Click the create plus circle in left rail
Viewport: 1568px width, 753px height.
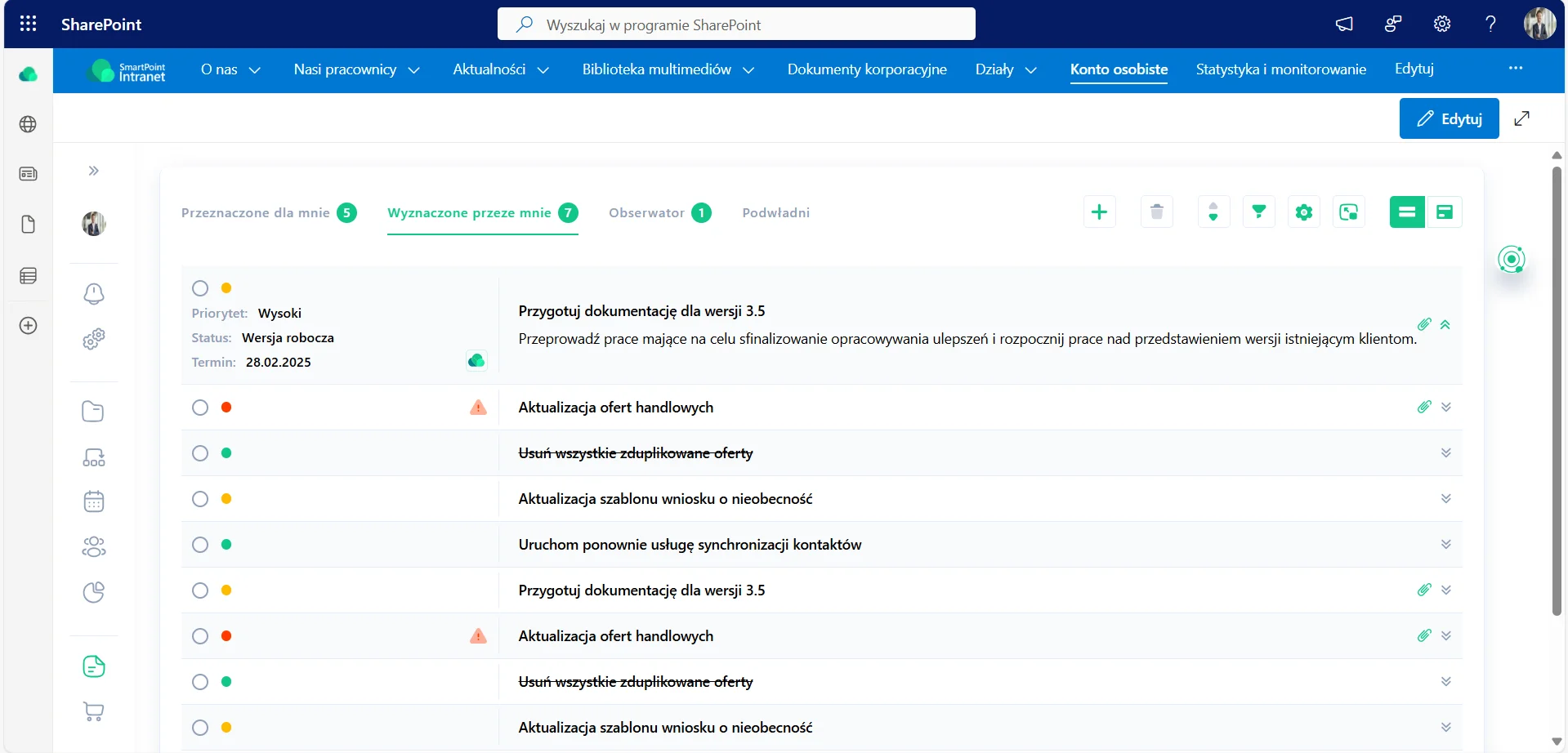[28, 326]
